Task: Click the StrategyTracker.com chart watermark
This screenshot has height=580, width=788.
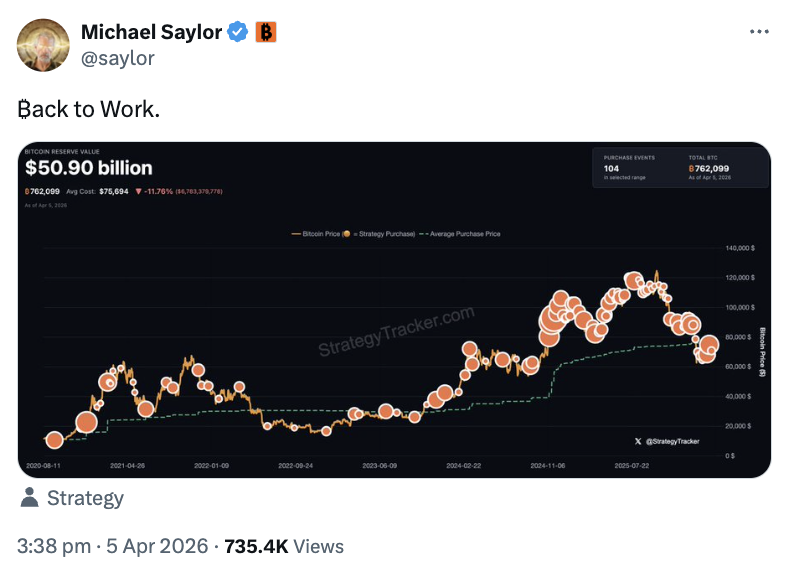Action: (396, 333)
